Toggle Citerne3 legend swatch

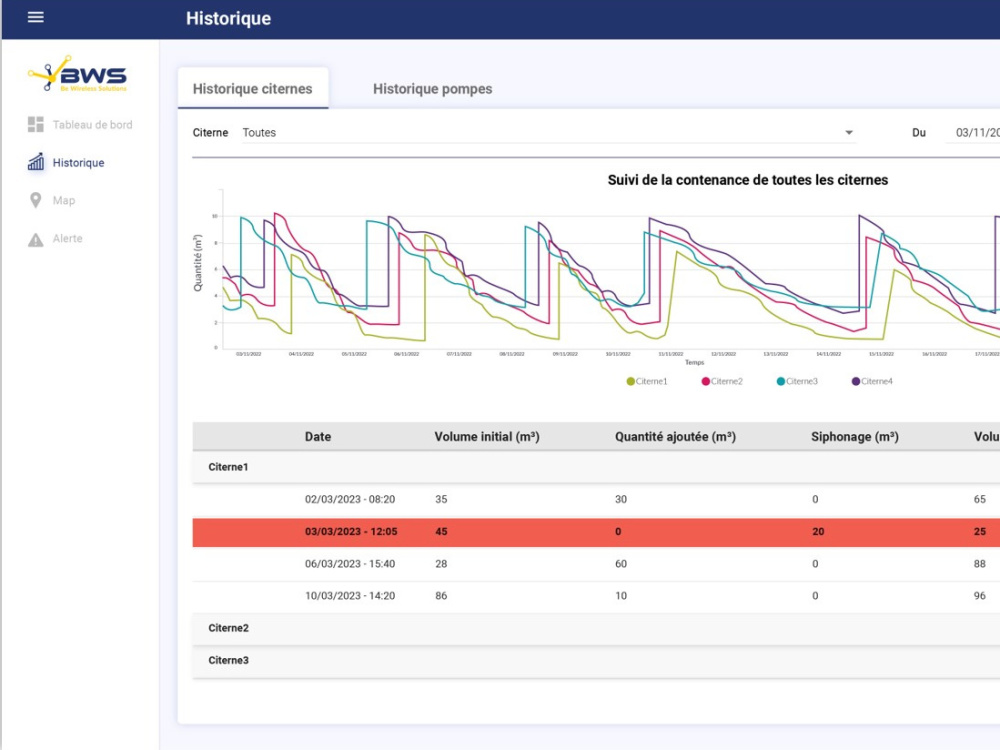point(781,381)
